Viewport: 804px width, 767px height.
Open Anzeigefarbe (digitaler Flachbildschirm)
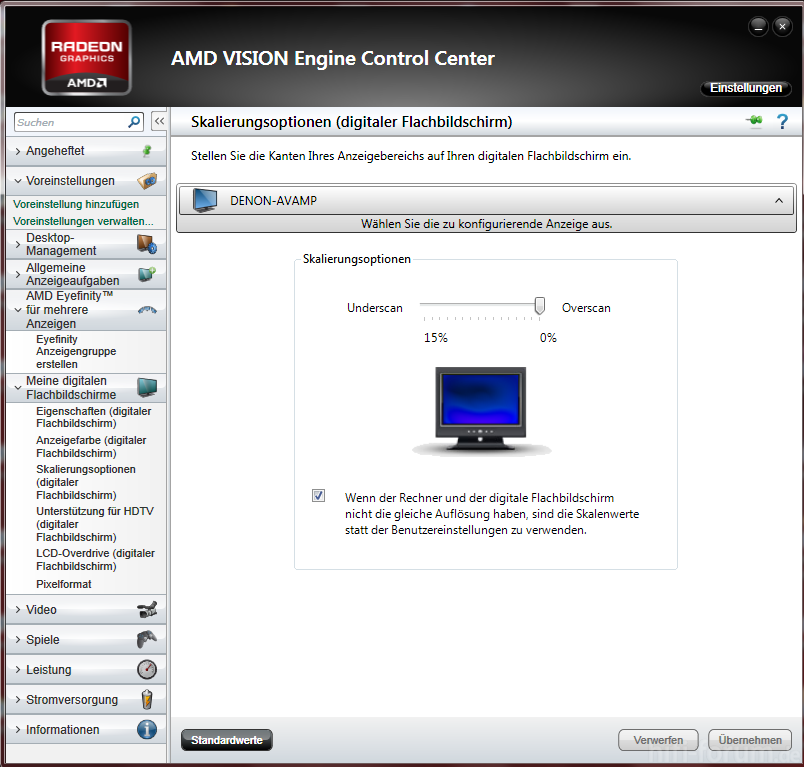[x=91, y=447]
